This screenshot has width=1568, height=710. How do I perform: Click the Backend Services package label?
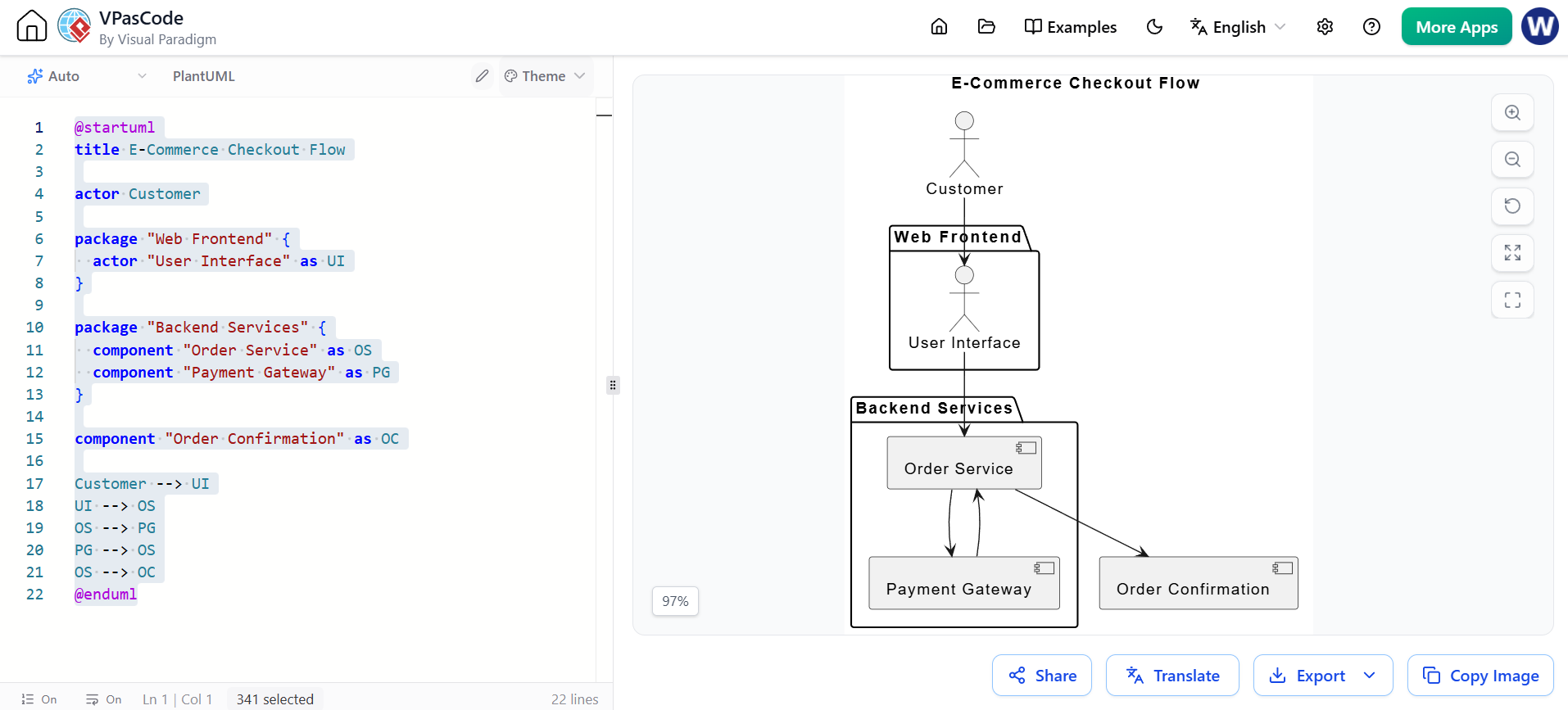[x=934, y=408]
